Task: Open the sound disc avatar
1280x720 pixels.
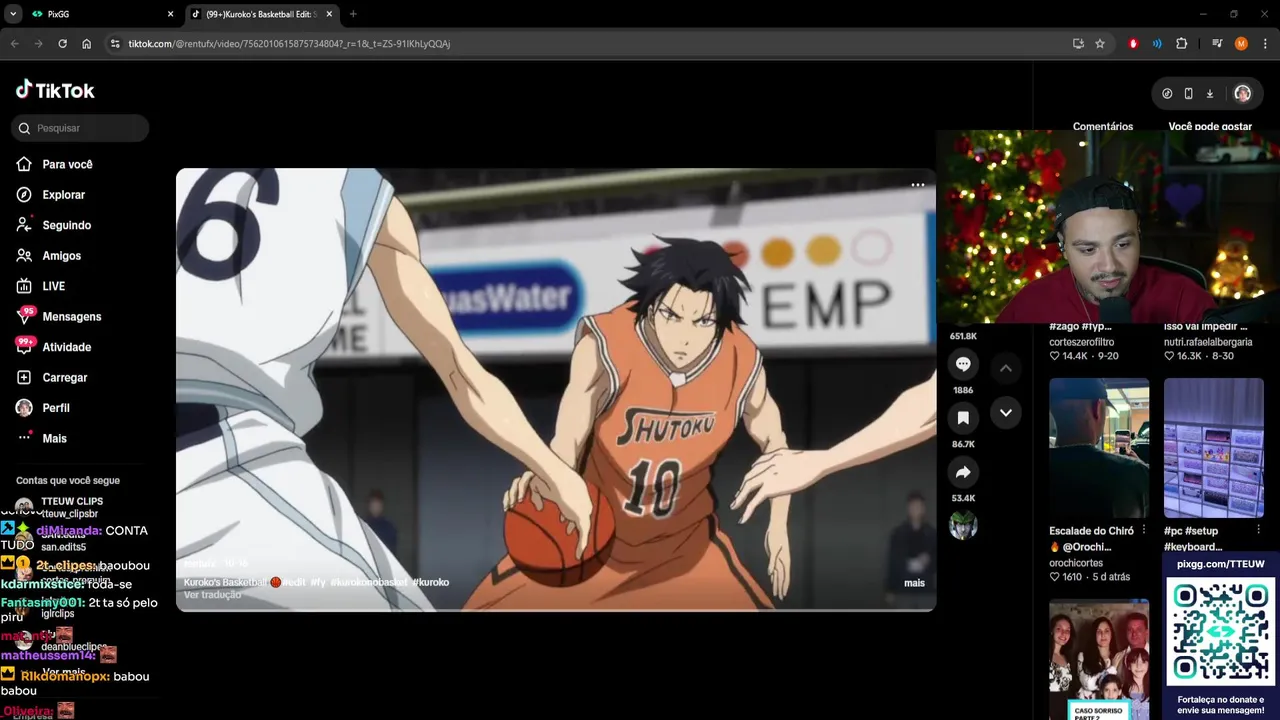Action: pyautogui.click(x=963, y=526)
